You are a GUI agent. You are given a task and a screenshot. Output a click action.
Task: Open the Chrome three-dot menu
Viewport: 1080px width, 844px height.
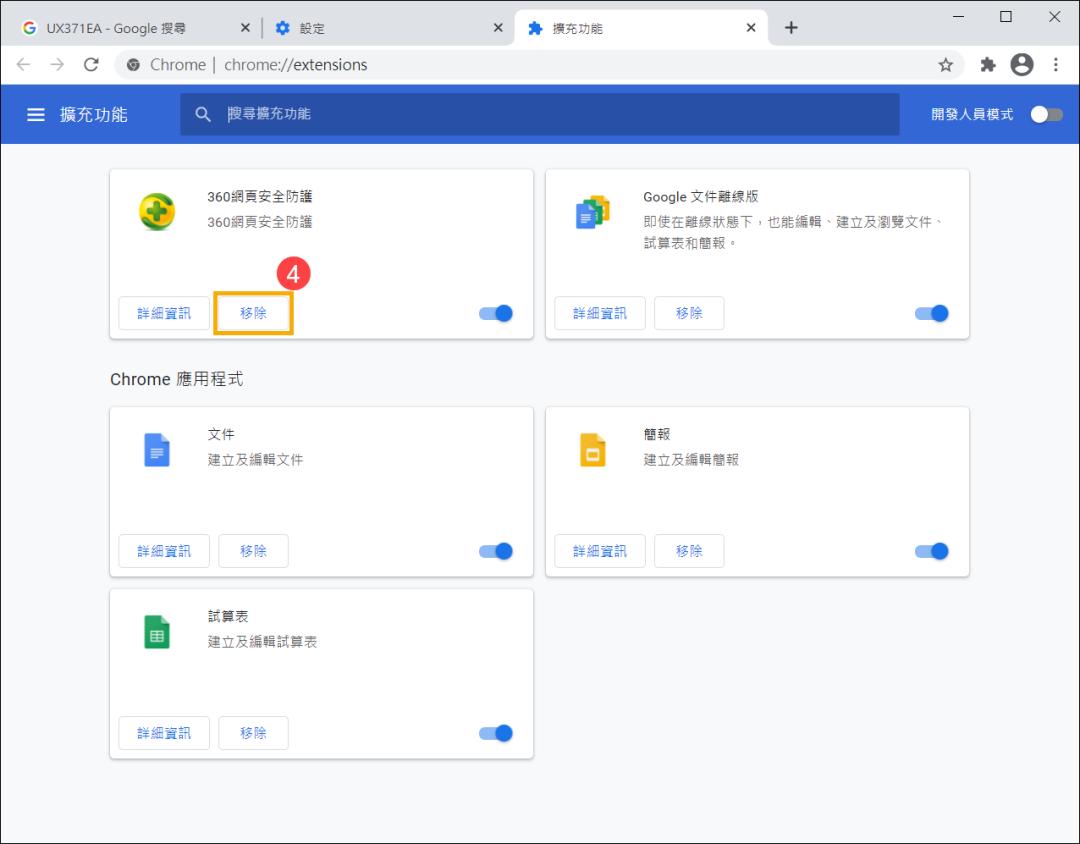(1056, 64)
